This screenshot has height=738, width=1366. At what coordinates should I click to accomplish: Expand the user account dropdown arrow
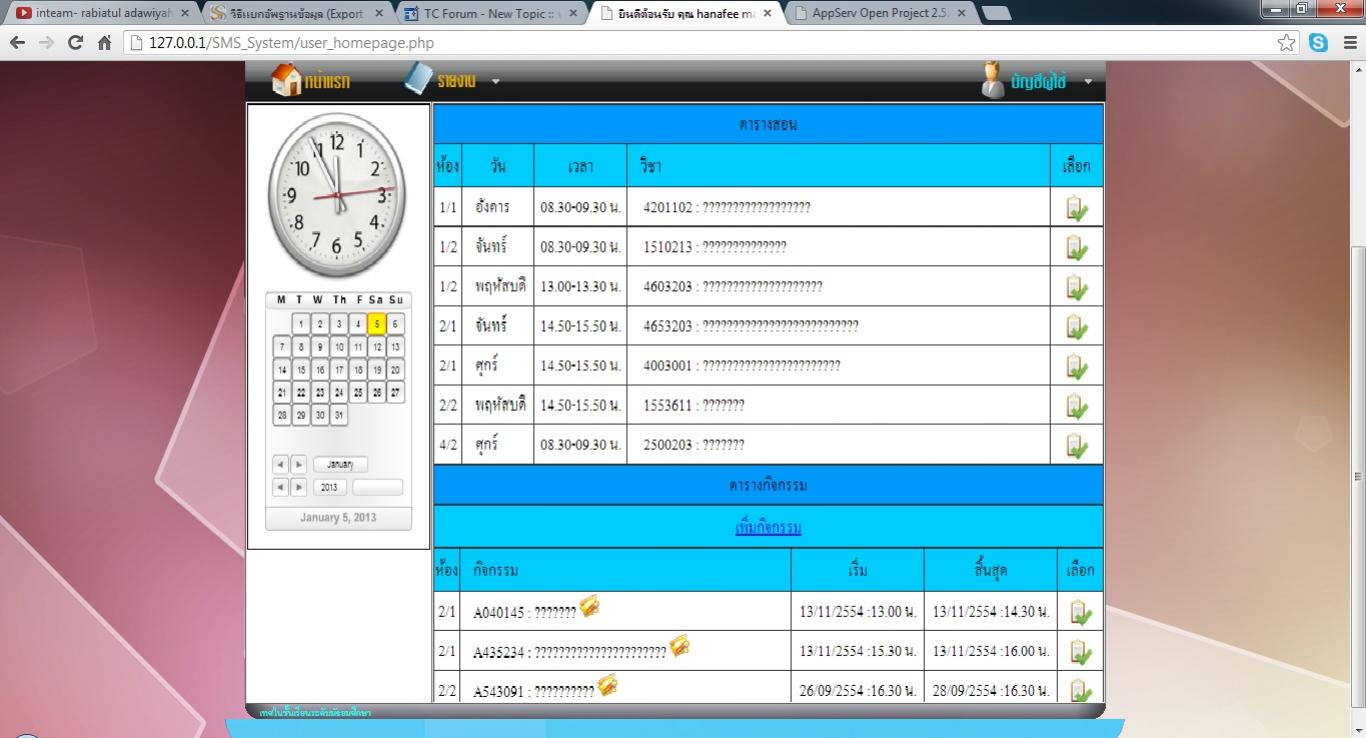pos(1088,82)
